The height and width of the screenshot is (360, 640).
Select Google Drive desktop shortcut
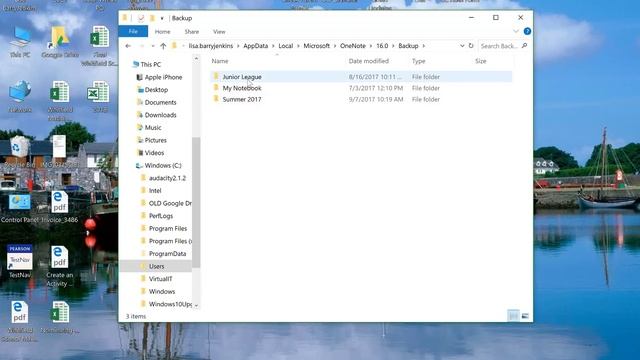point(60,42)
